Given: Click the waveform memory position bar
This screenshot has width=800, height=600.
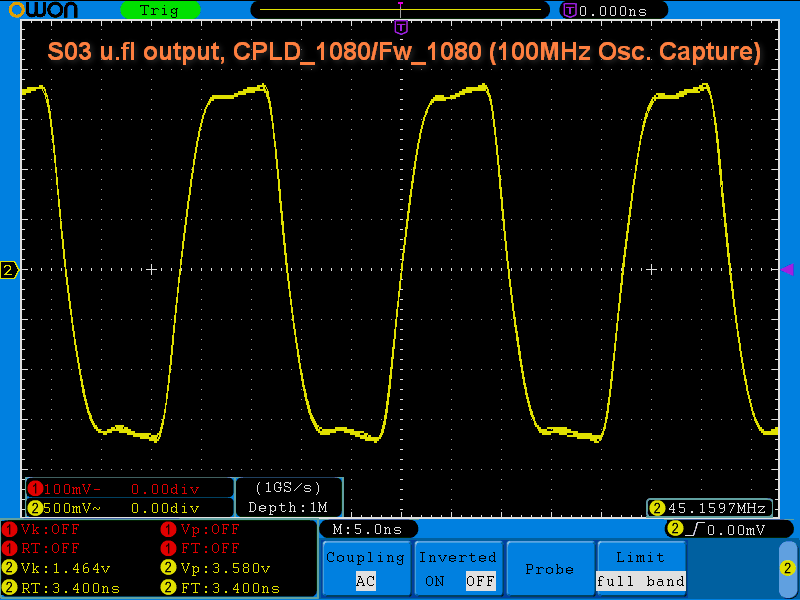Looking at the screenshot, I should coord(401,10).
